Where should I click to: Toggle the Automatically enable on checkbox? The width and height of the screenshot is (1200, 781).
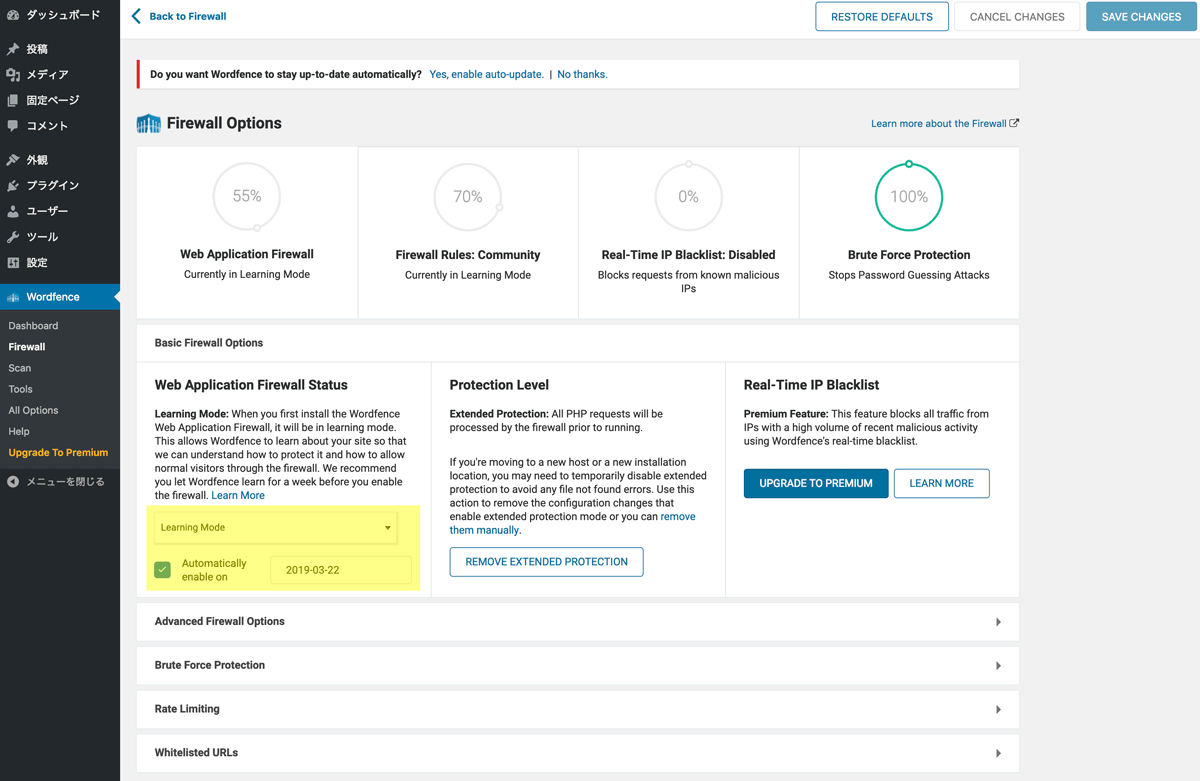(x=163, y=570)
